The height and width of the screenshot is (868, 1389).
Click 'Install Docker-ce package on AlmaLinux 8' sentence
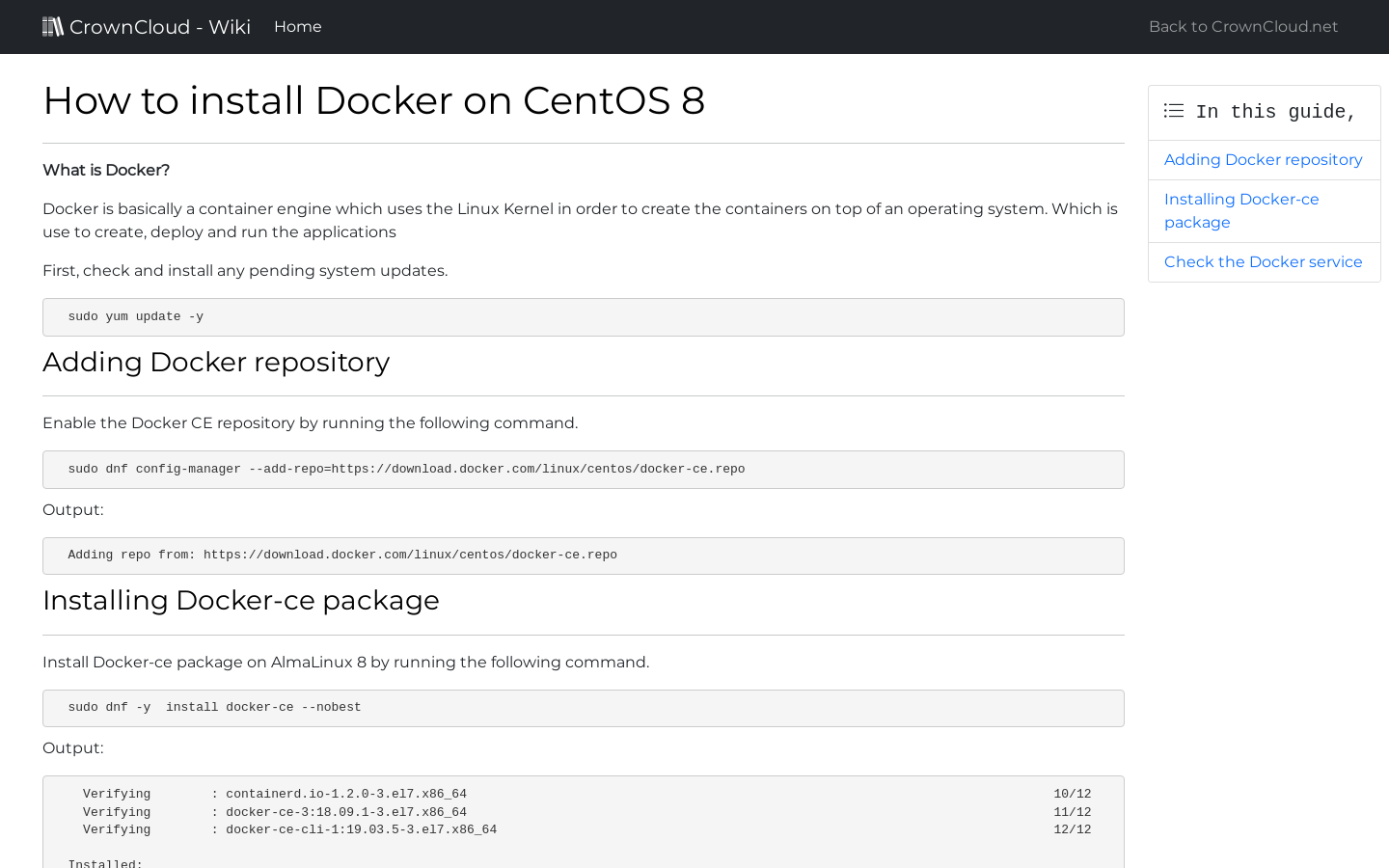(x=345, y=663)
